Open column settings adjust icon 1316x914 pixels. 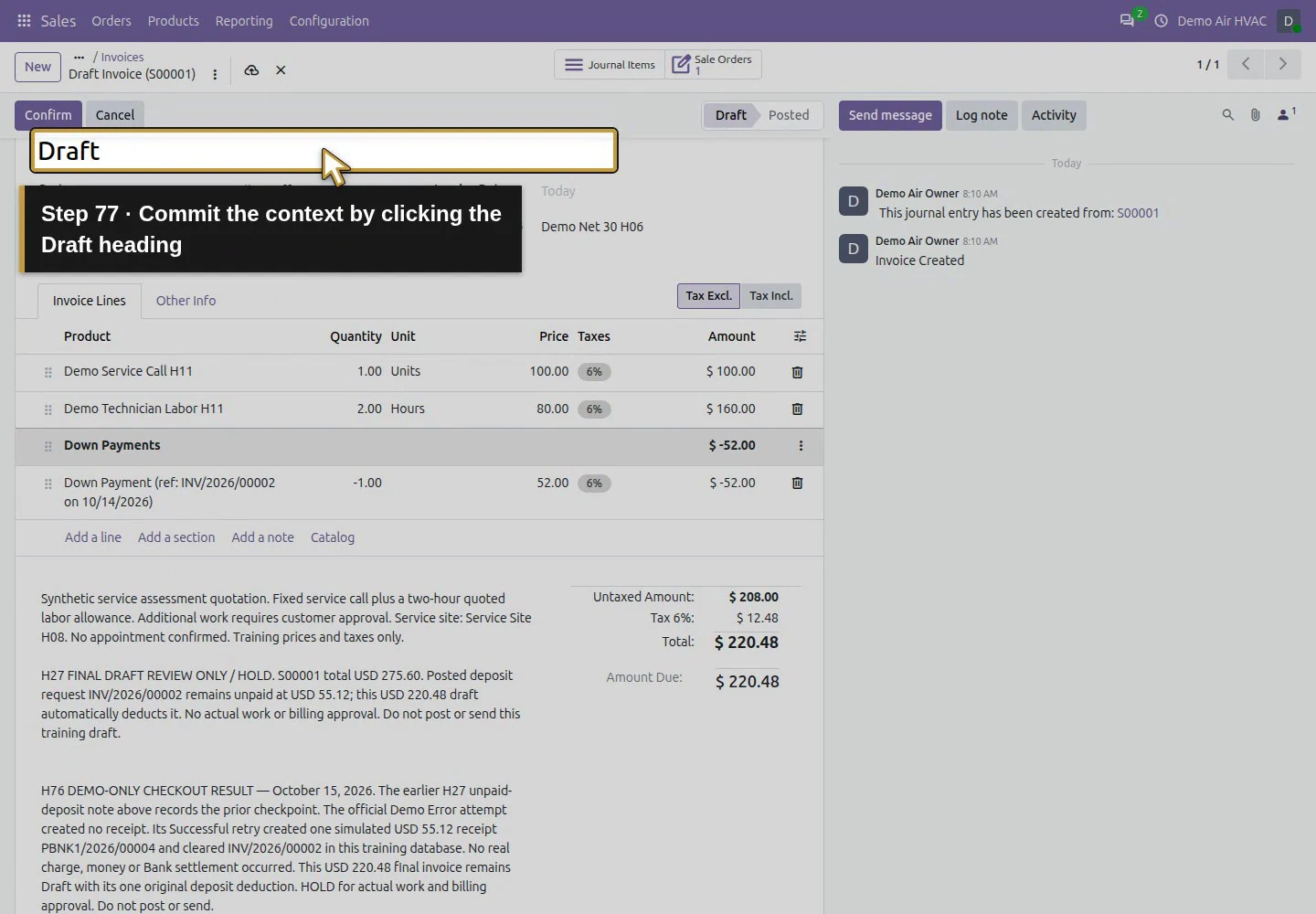pyautogui.click(x=800, y=336)
